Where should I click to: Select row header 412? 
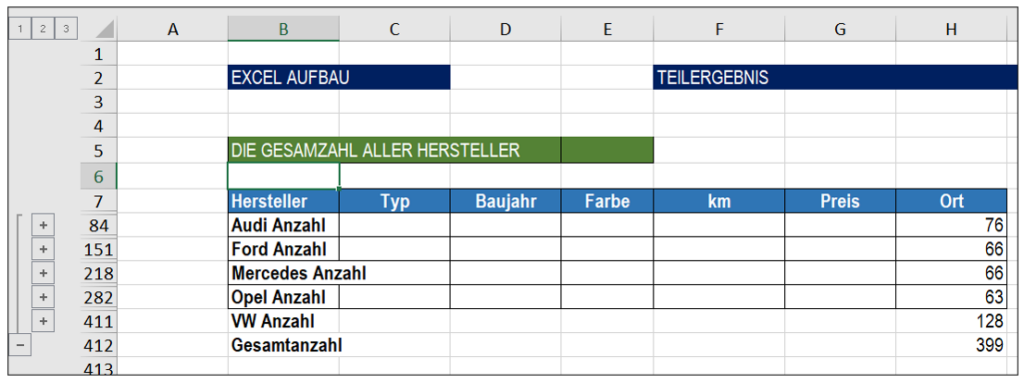pos(99,345)
